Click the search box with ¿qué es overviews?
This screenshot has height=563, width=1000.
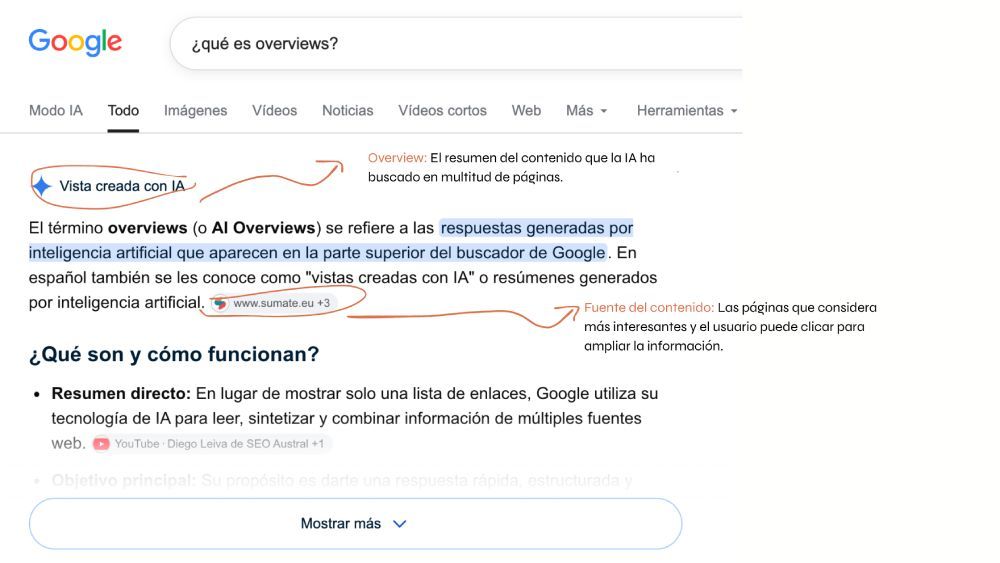[456, 43]
